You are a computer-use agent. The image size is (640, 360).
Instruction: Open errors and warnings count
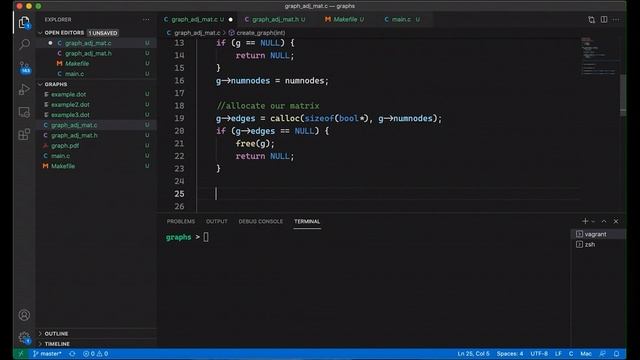[x=96, y=353]
